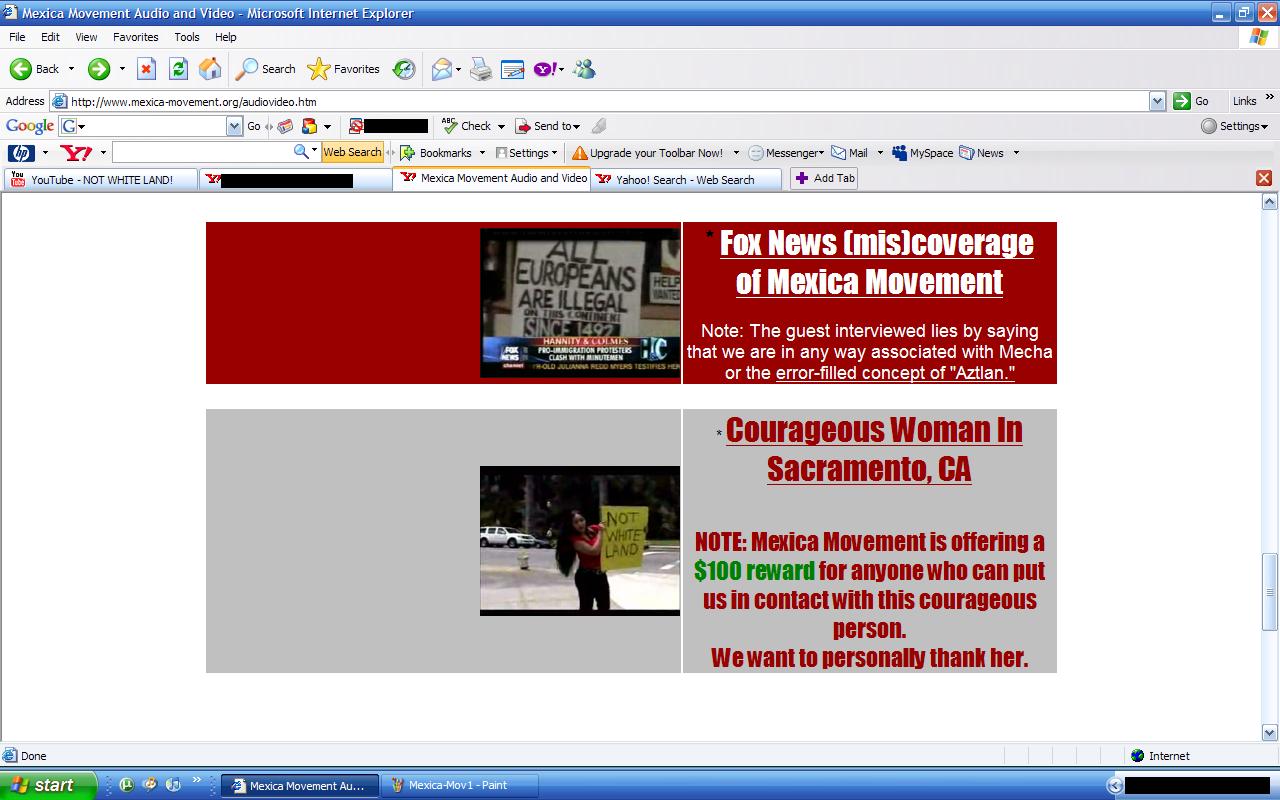Click the highlighter pen icon on Google toolbar
The image size is (1280, 800).
pyautogui.click(x=599, y=126)
